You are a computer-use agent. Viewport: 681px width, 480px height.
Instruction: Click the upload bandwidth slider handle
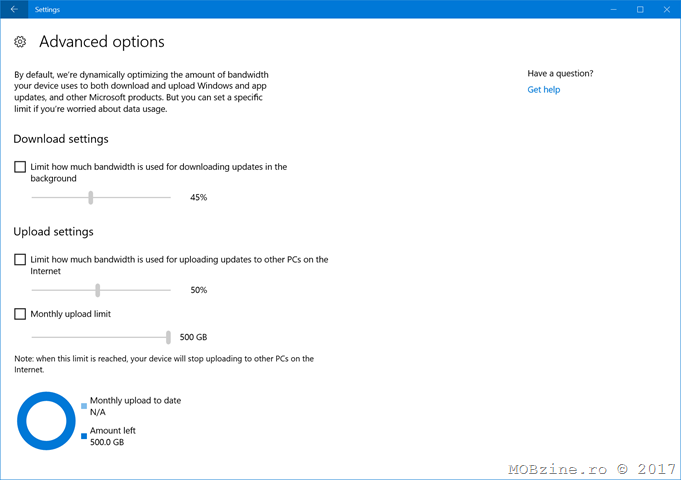pyautogui.click(x=98, y=290)
